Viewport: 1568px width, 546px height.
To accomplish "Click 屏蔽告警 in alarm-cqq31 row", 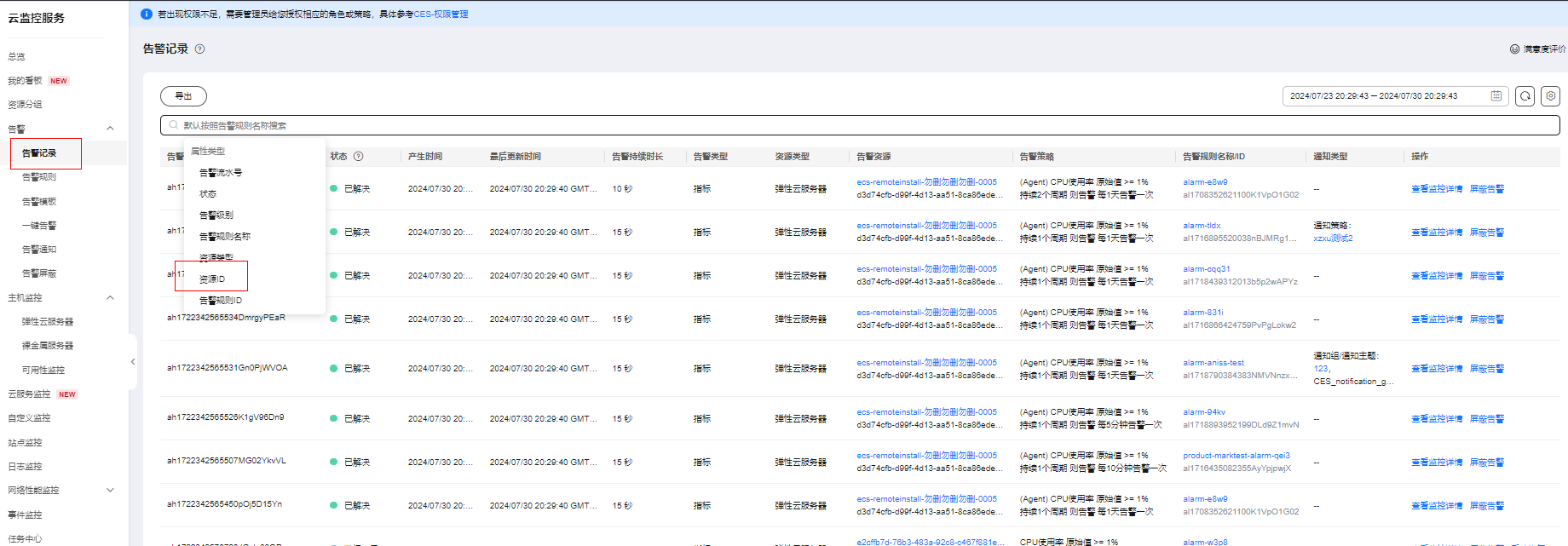I will tap(1487, 276).
